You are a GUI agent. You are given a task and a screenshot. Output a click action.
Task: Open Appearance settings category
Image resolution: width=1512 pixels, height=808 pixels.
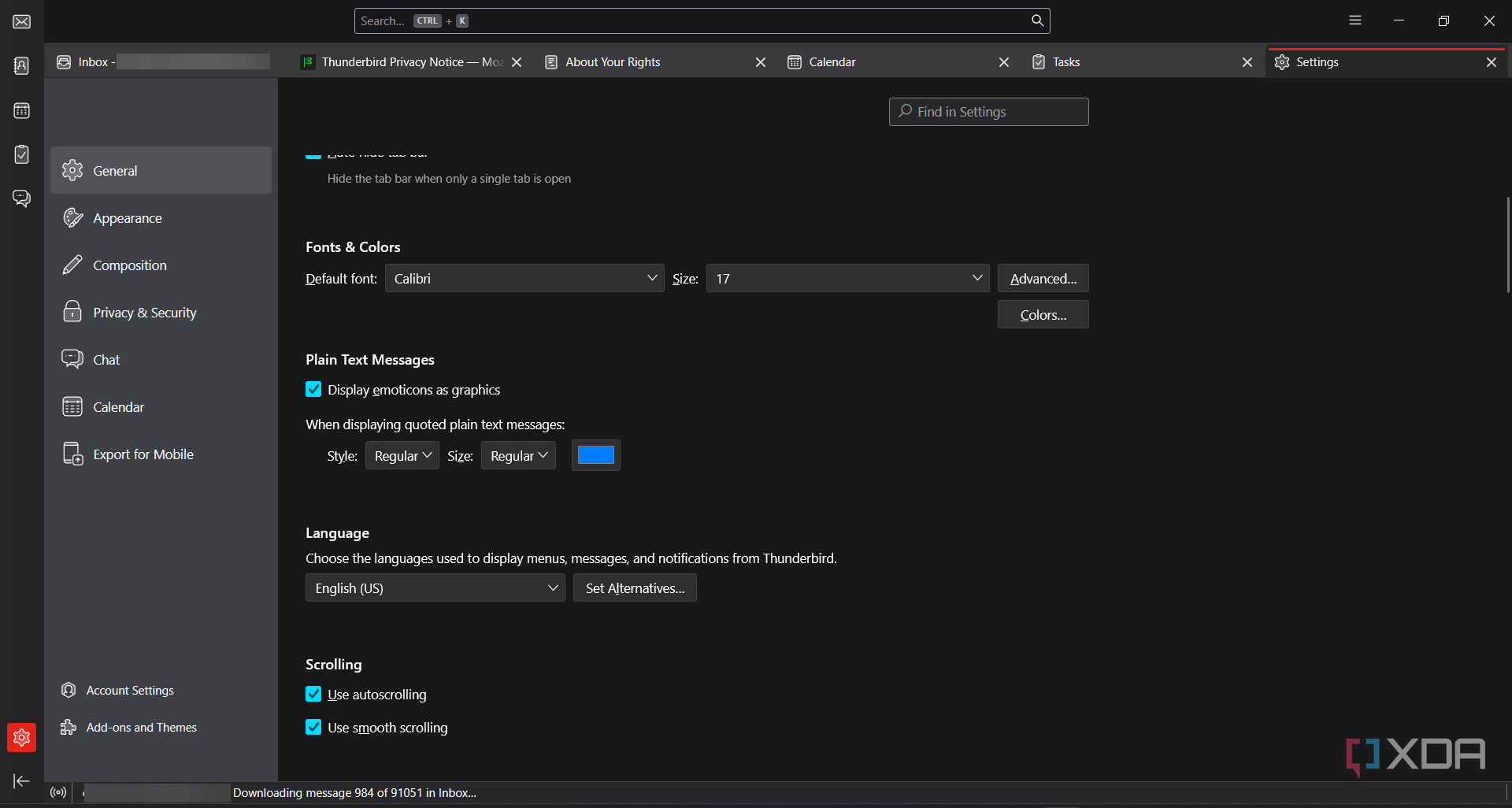pyautogui.click(x=161, y=218)
